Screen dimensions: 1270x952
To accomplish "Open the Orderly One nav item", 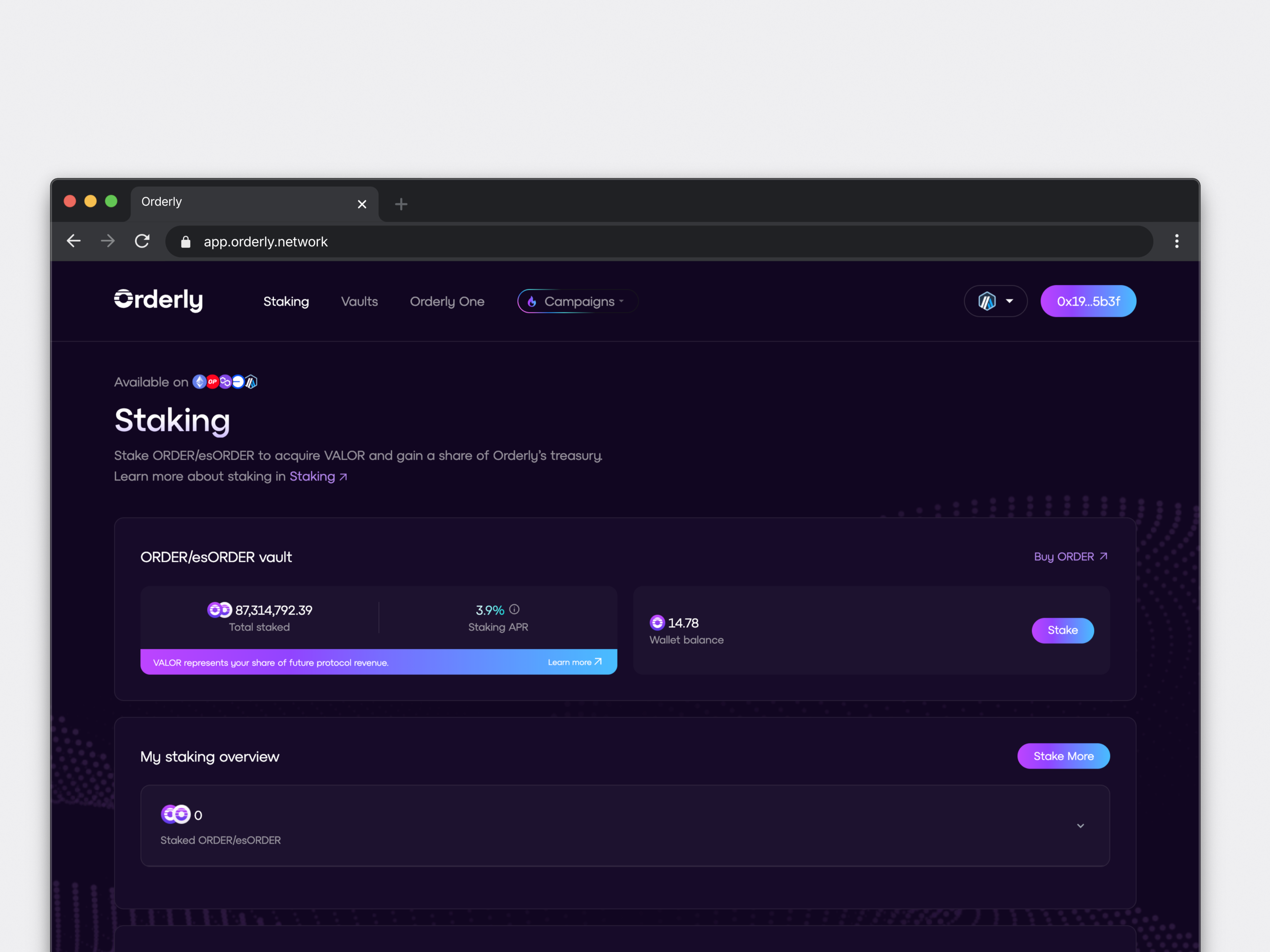I will pos(447,301).
